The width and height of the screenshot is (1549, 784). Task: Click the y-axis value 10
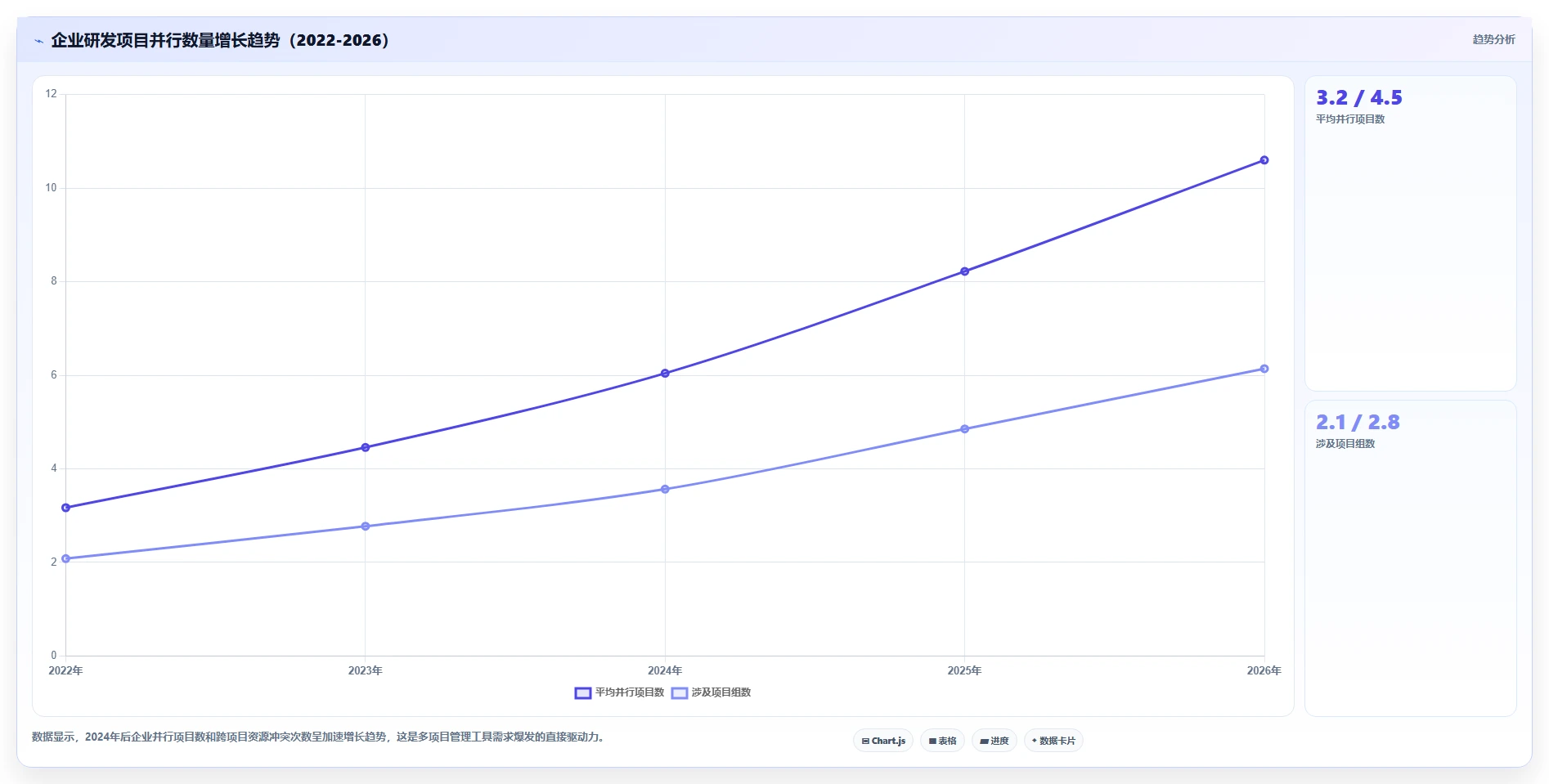(52, 188)
